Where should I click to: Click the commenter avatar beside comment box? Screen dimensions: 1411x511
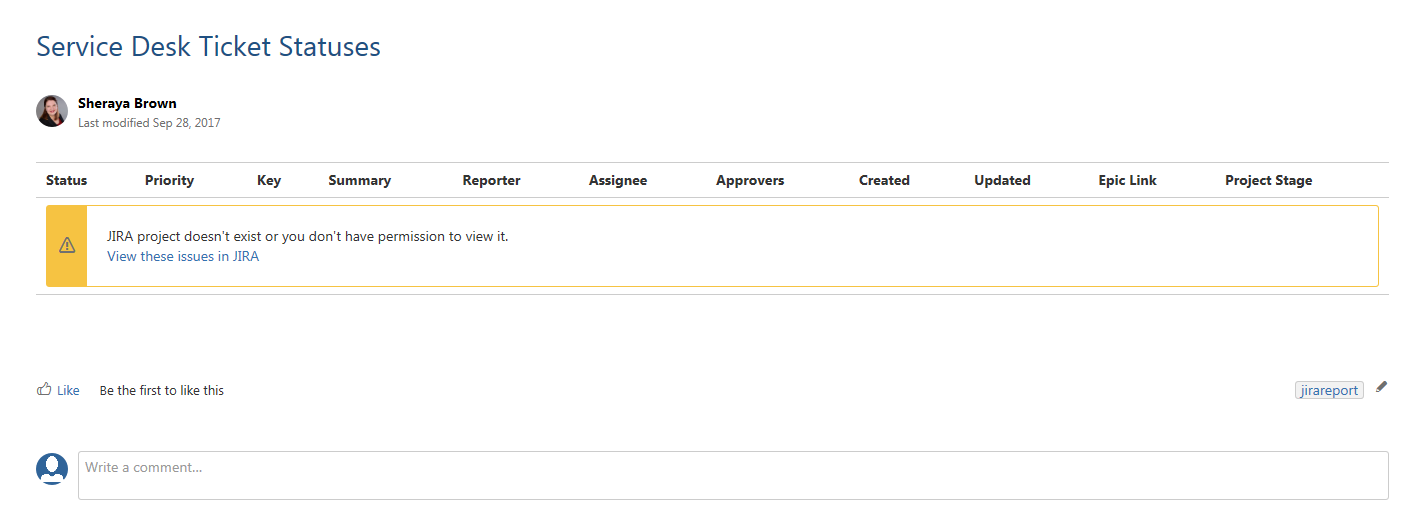pyautogui.click(x=52, y=468)
